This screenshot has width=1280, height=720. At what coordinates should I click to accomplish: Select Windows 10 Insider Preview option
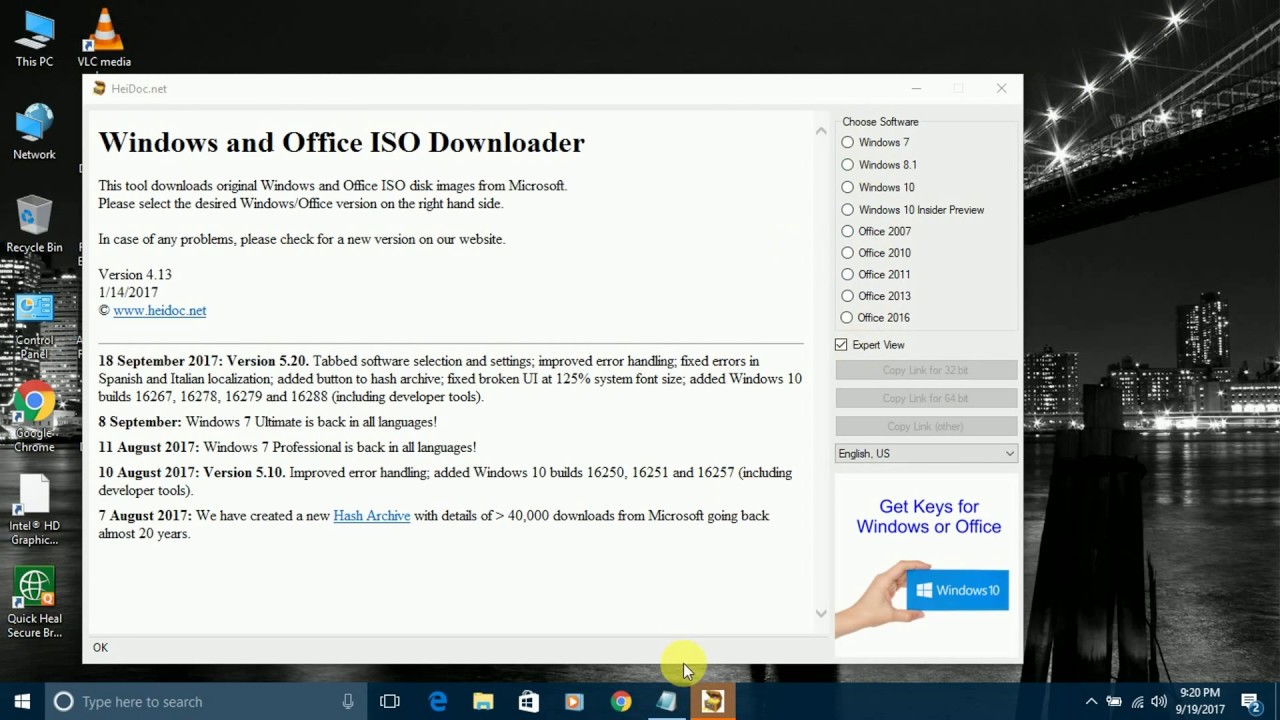pyautogui.click(x=848, y=209)
